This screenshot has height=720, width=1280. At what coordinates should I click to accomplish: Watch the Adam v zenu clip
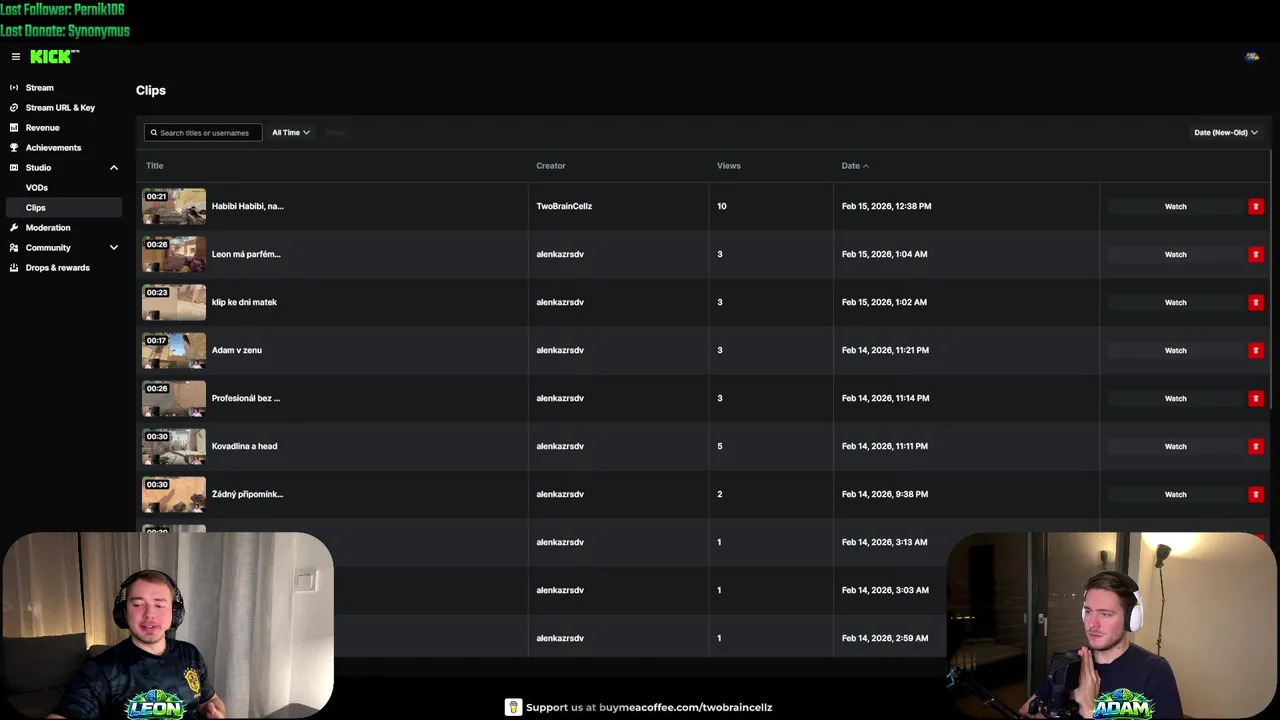tap(1175, 350)
